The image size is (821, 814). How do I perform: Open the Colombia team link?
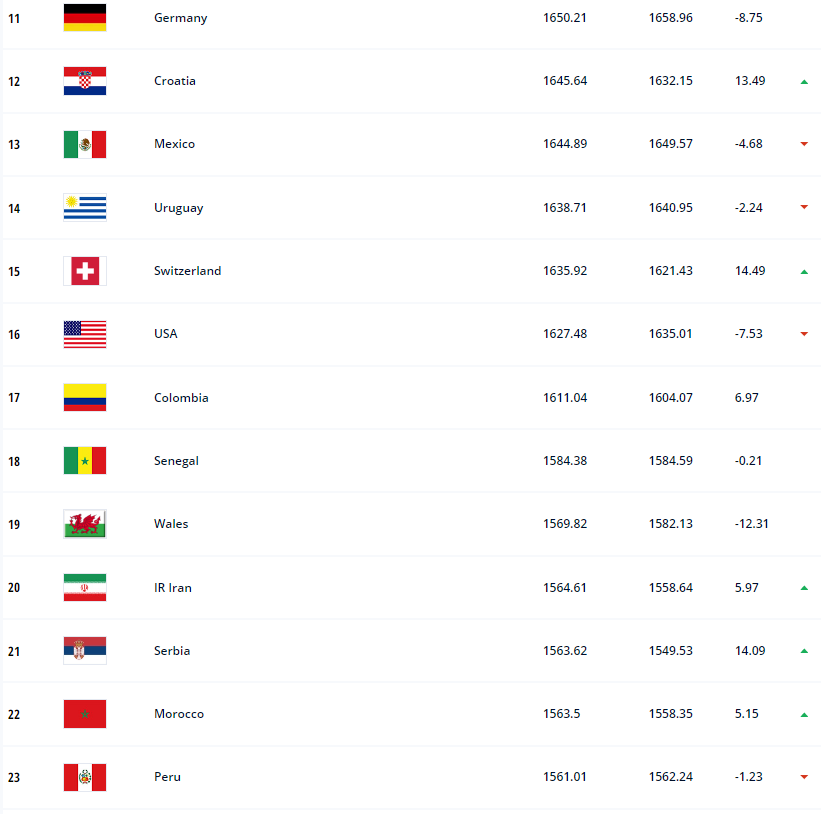click(181, 398)
